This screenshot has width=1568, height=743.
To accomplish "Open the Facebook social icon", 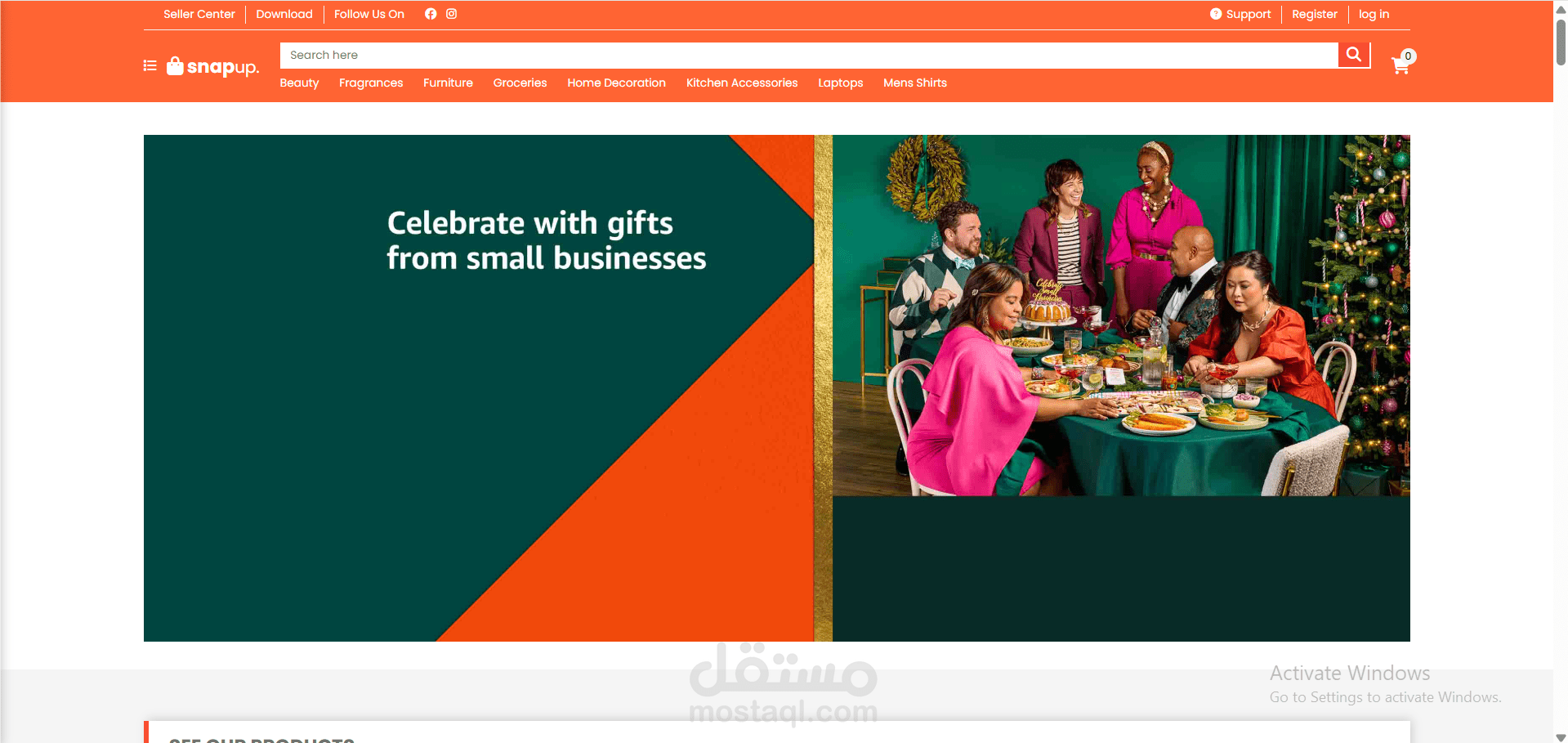I will [431, 14].
